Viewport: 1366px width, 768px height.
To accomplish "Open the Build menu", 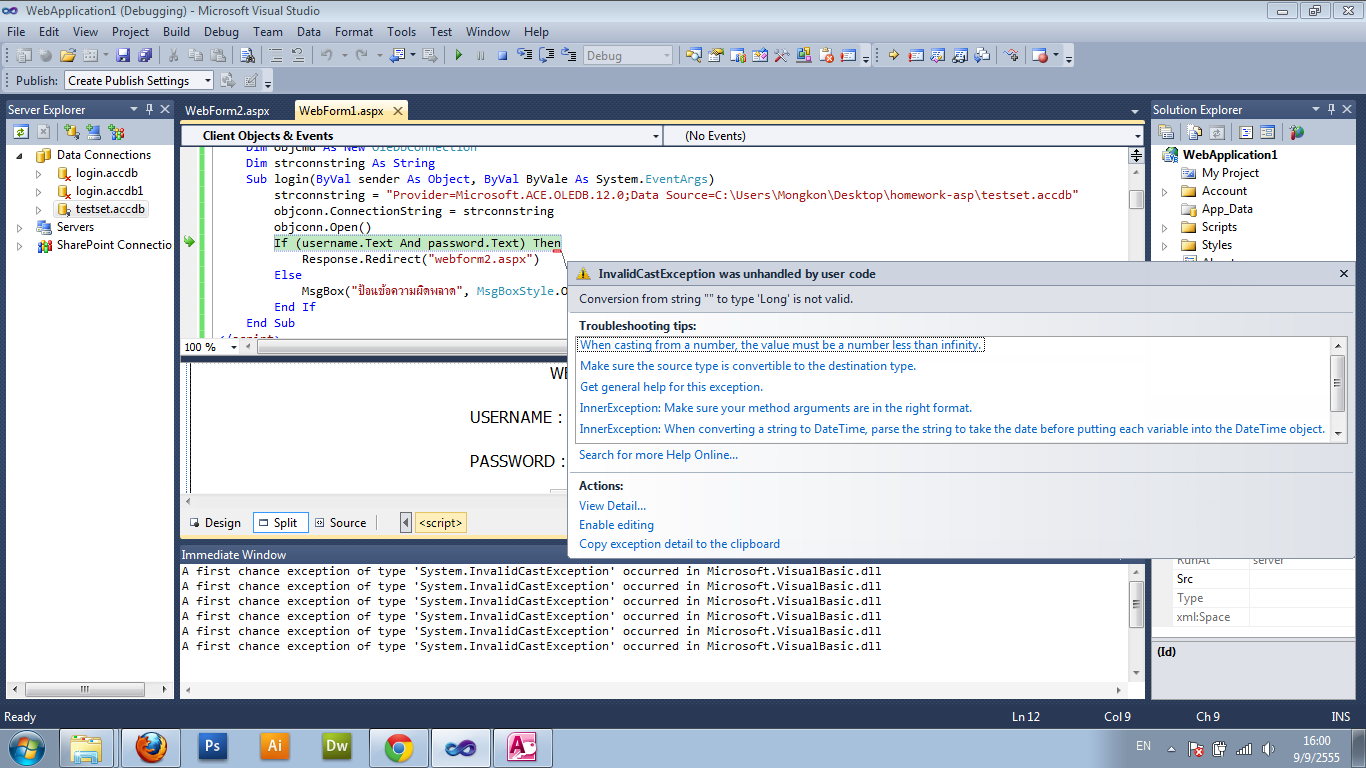I will pyautogui.click(x=176, y=32).
